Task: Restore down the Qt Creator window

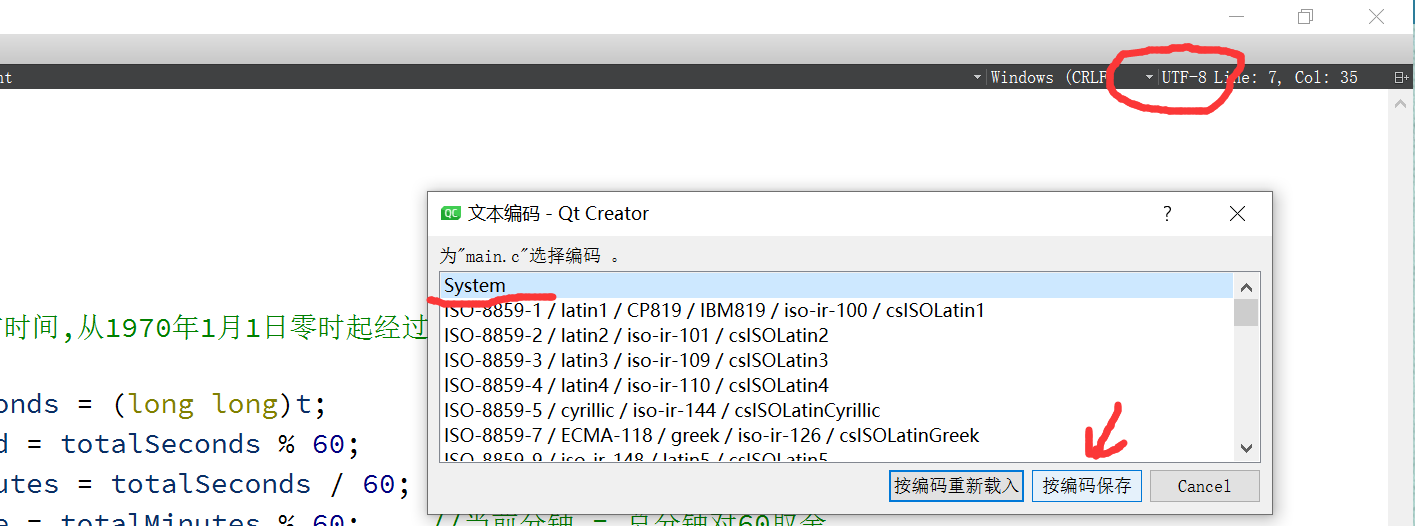Action: [x=1305, y=17]
